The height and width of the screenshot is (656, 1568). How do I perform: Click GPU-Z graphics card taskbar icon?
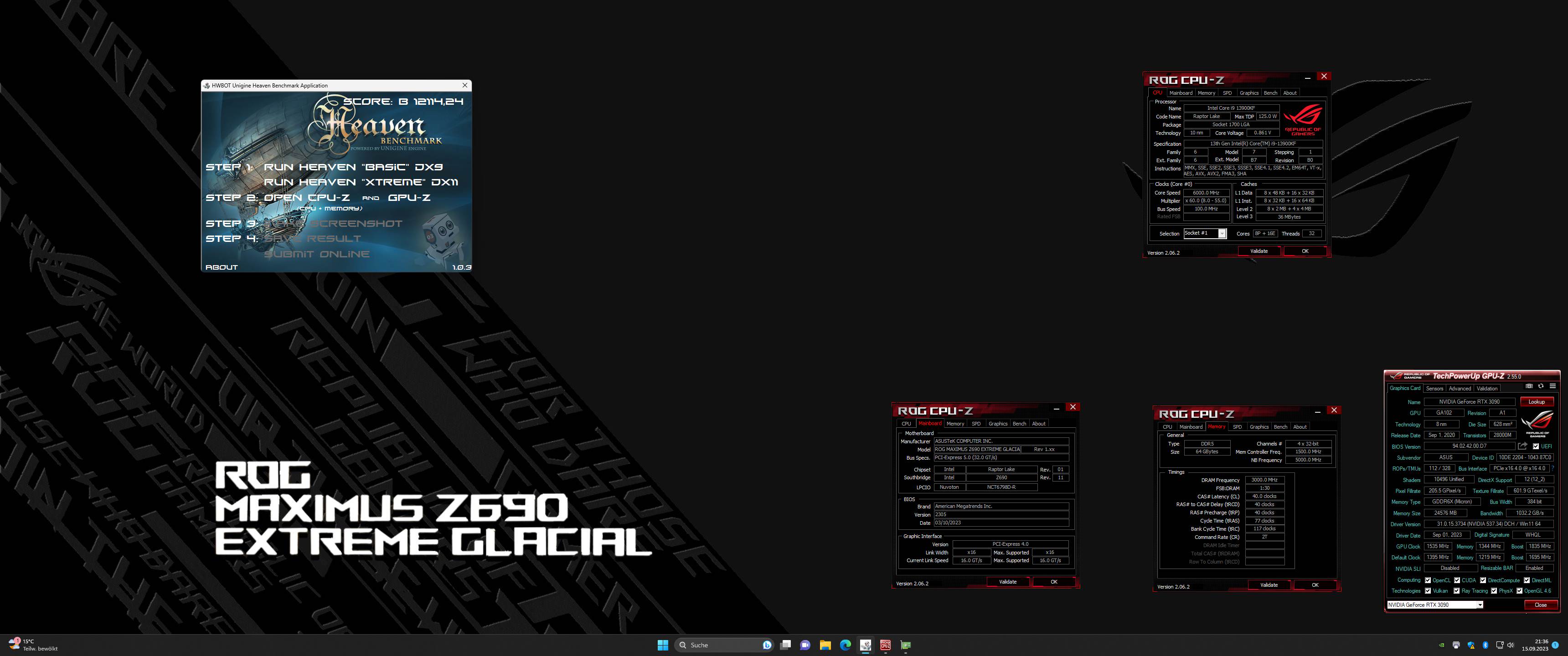(906, 645)
